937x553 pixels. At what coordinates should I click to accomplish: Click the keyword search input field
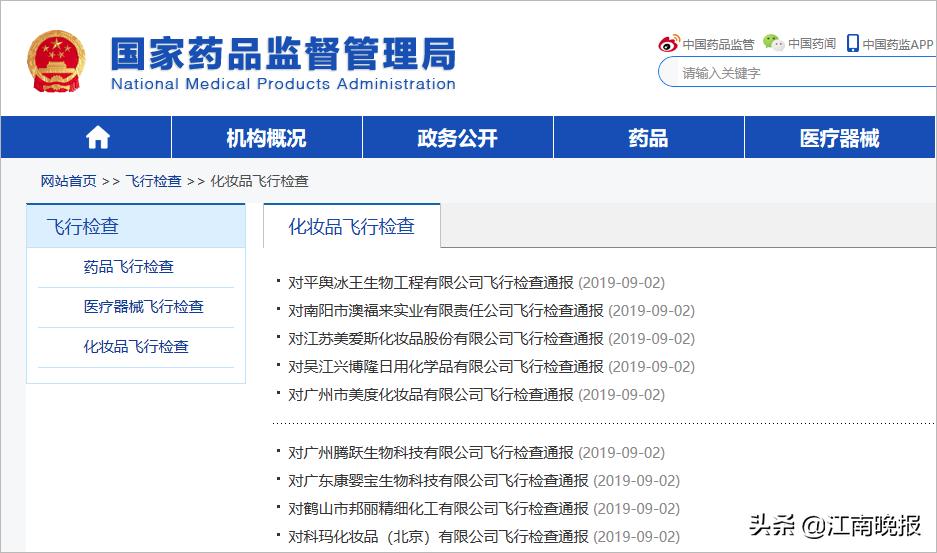tap(798, 73)
